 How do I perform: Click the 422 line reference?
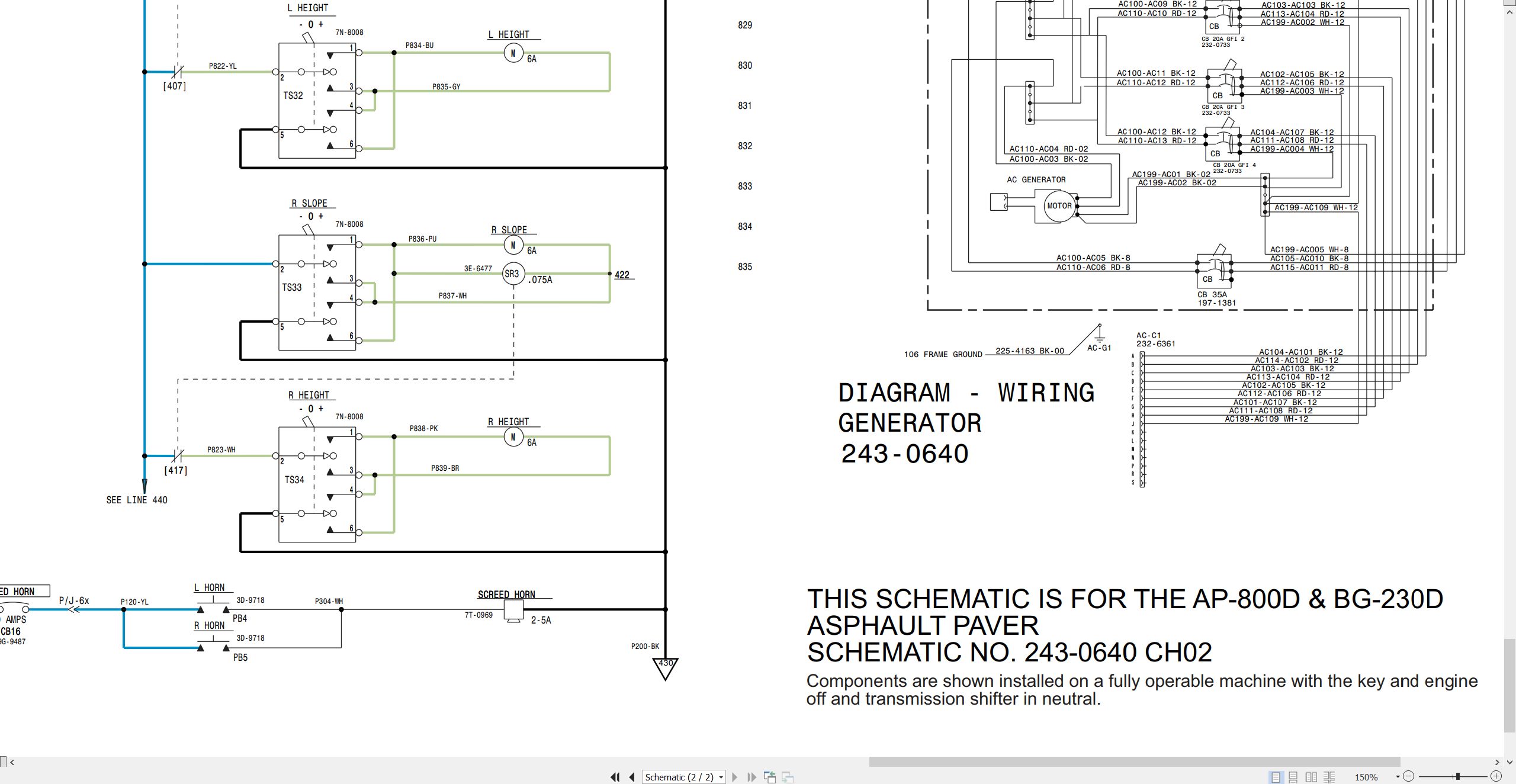point(622,275)
